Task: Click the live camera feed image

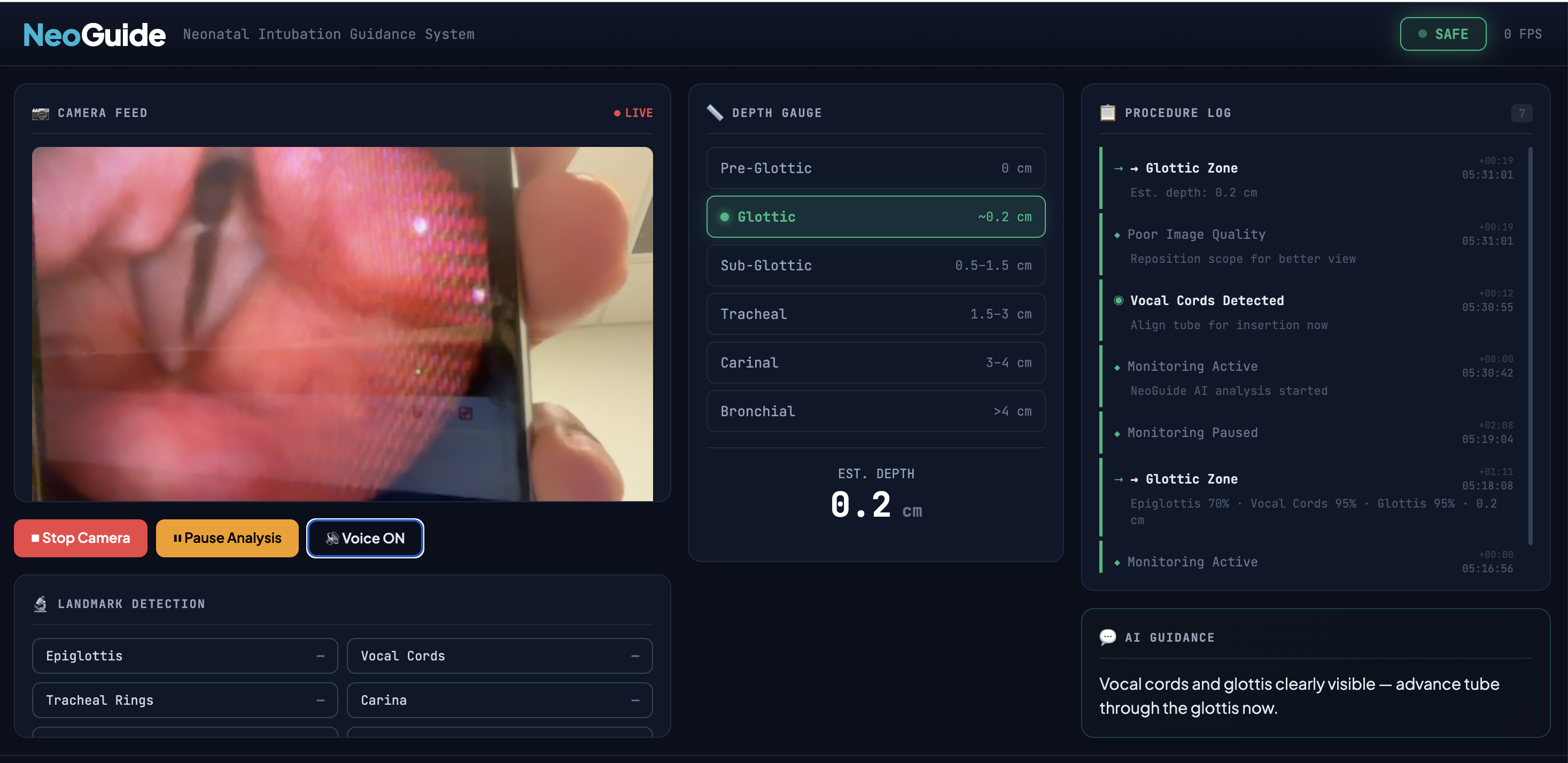Action: [342, 324]
